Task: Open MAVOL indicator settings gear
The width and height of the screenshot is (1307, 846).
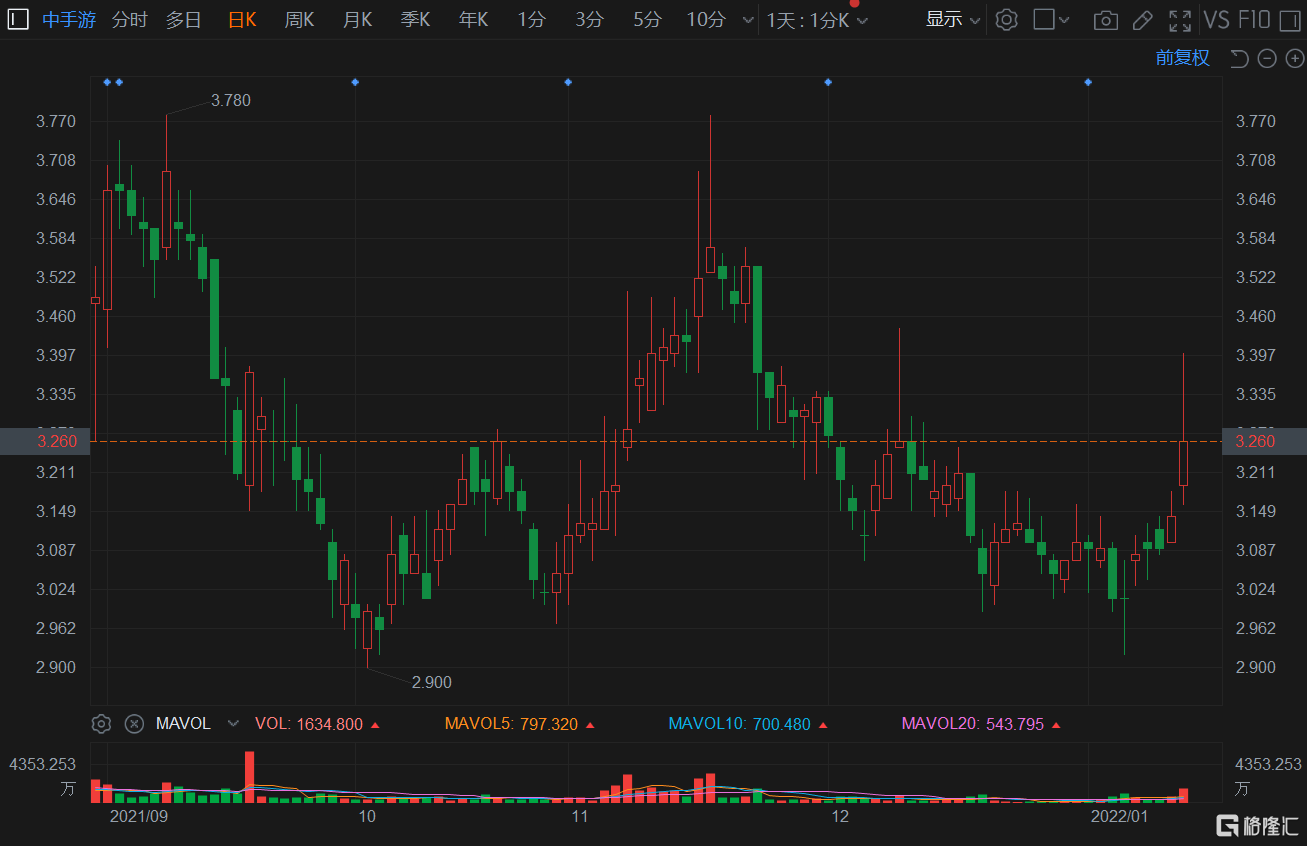Action: click(100, 723)
